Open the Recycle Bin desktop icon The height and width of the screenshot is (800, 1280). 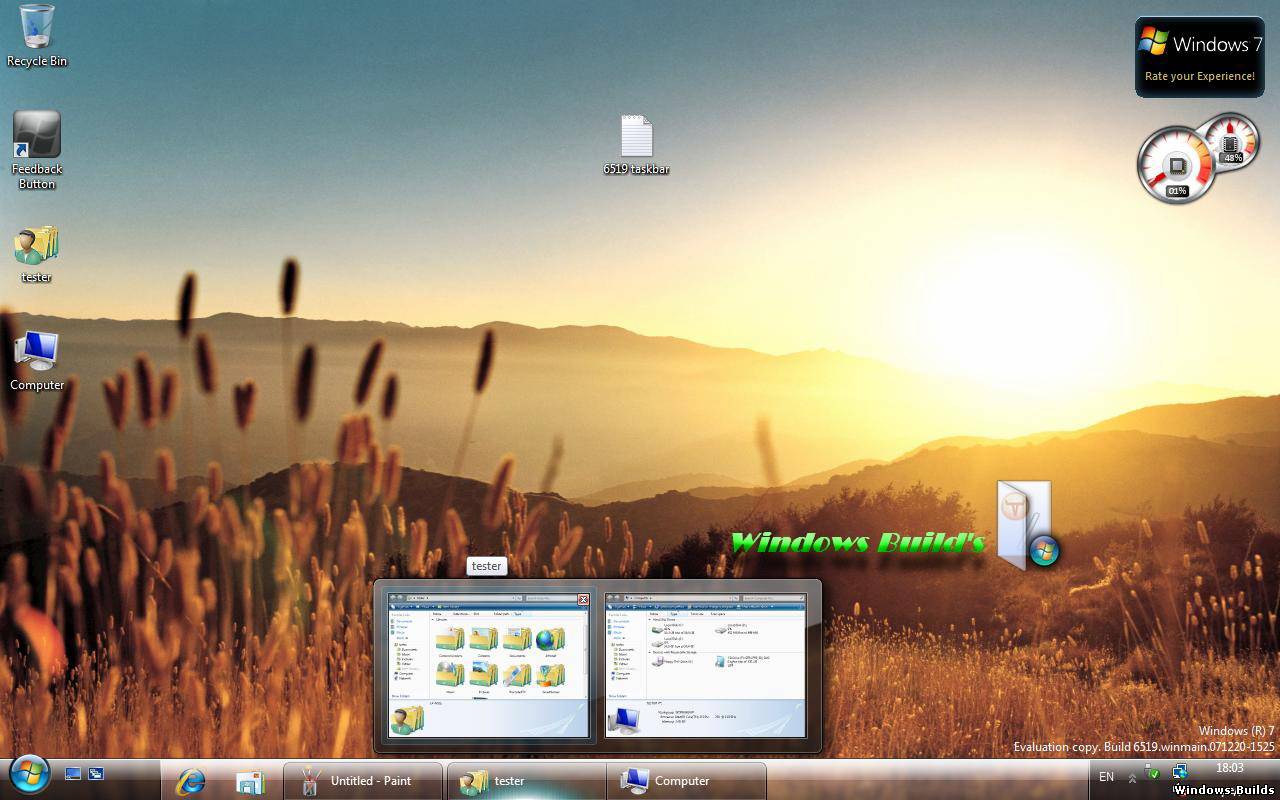(37, 35)
